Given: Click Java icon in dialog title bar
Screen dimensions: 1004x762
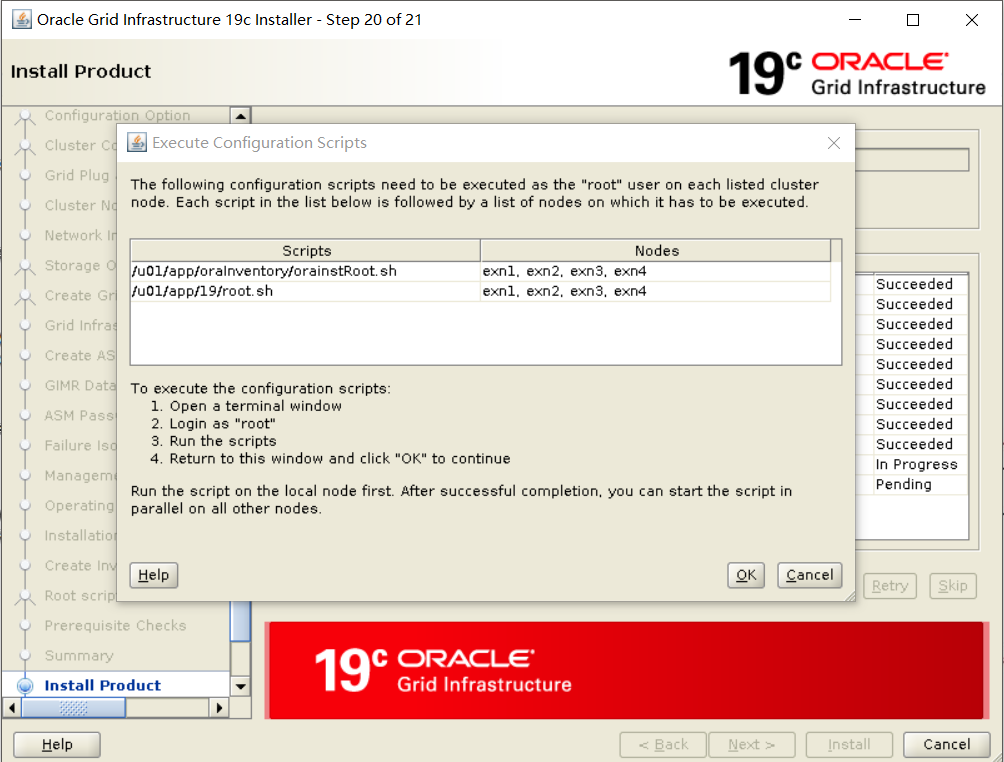Looking at the screenshot, I should (136, 142).
